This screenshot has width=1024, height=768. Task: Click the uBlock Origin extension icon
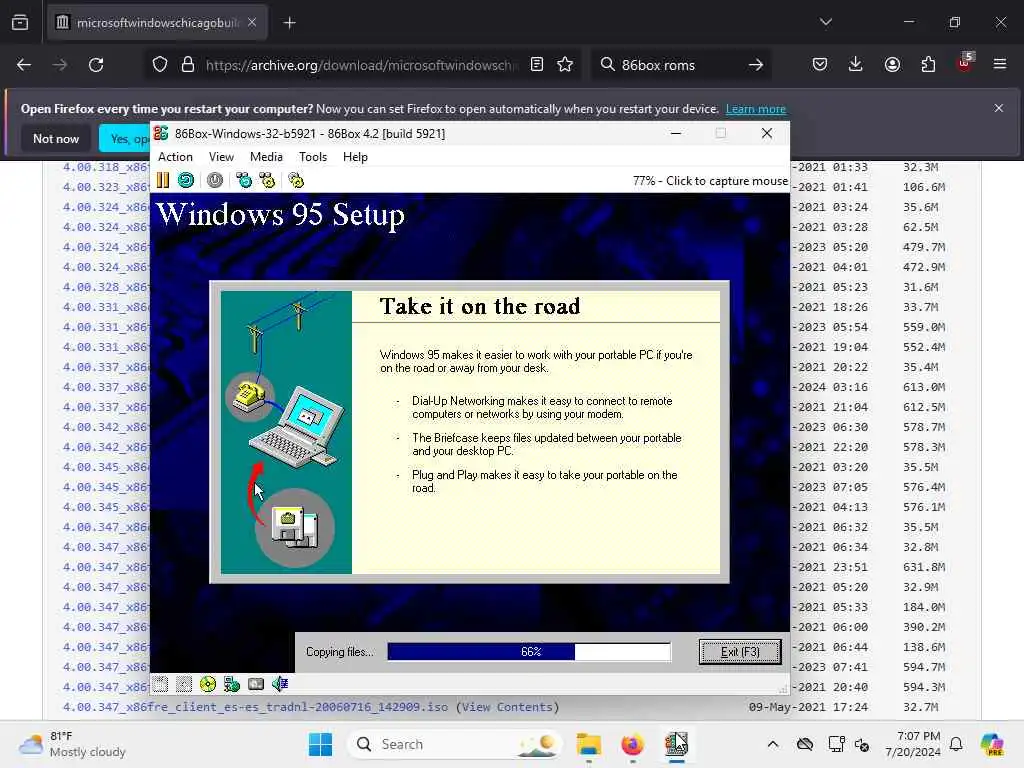(965, 63)
